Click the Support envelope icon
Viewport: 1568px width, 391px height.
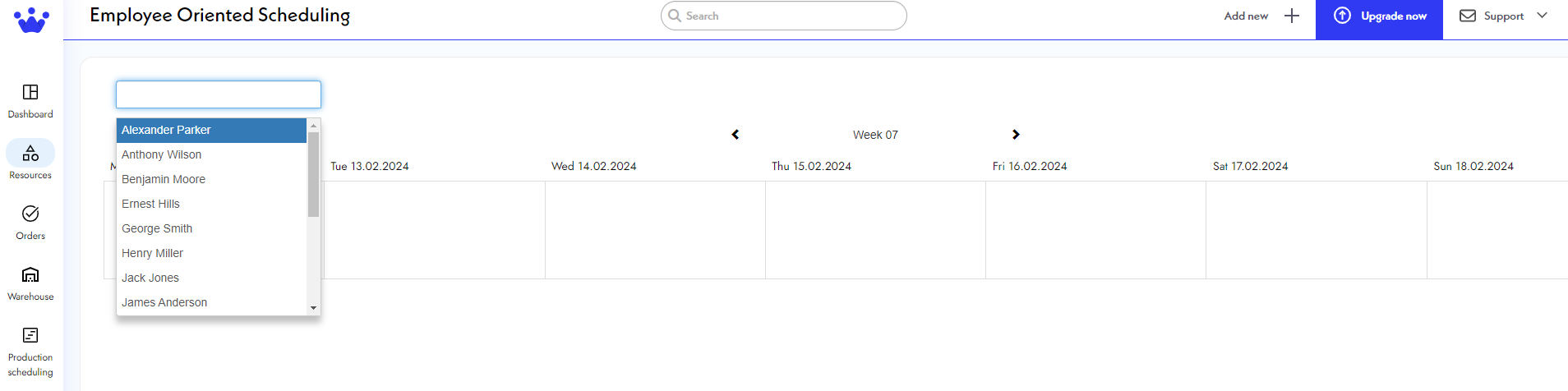click(1467, 16)
